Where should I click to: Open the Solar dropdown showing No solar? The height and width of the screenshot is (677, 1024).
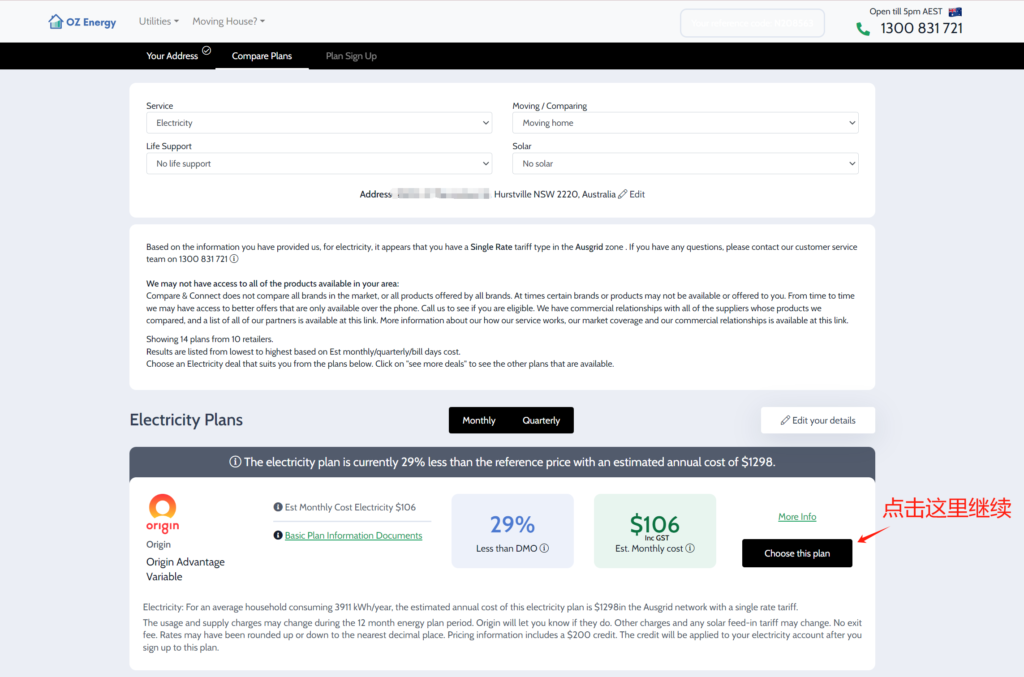pyautogui.click(x=685, y=164)
